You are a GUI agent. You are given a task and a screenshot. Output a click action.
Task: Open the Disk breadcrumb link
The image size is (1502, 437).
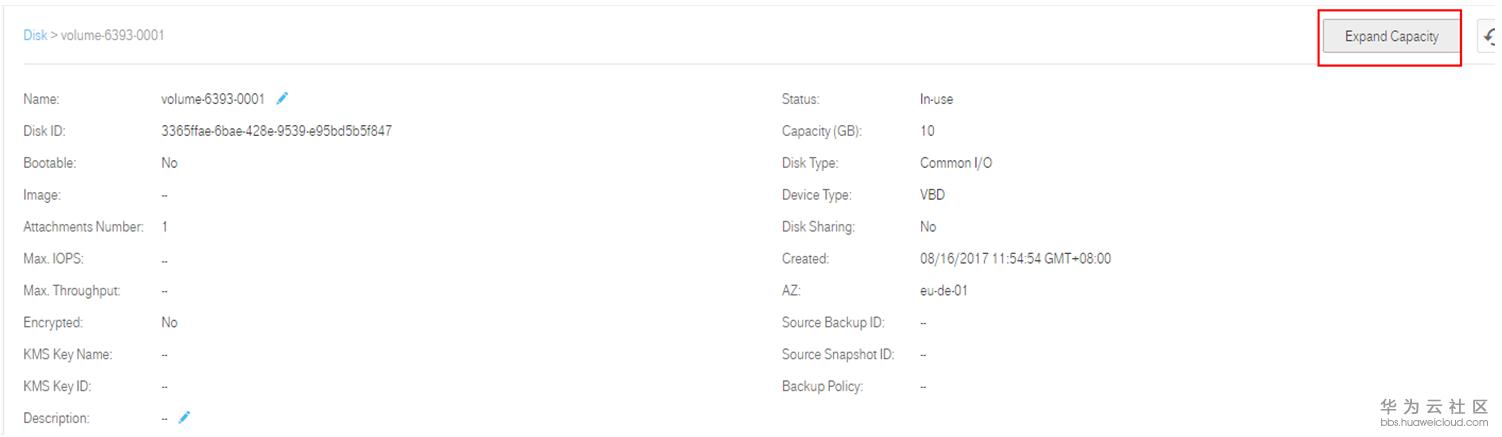click(35, 35)
